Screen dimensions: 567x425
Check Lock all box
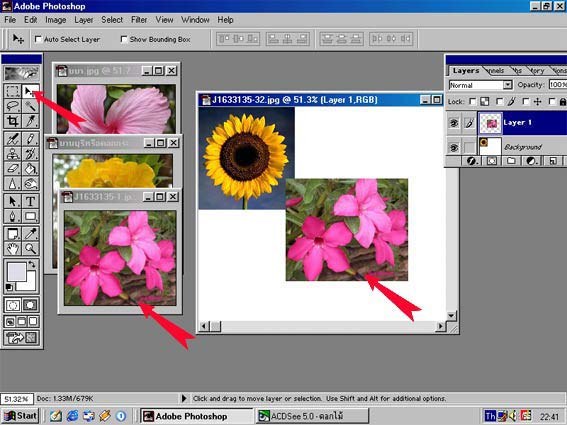click(x=552, y=102)
